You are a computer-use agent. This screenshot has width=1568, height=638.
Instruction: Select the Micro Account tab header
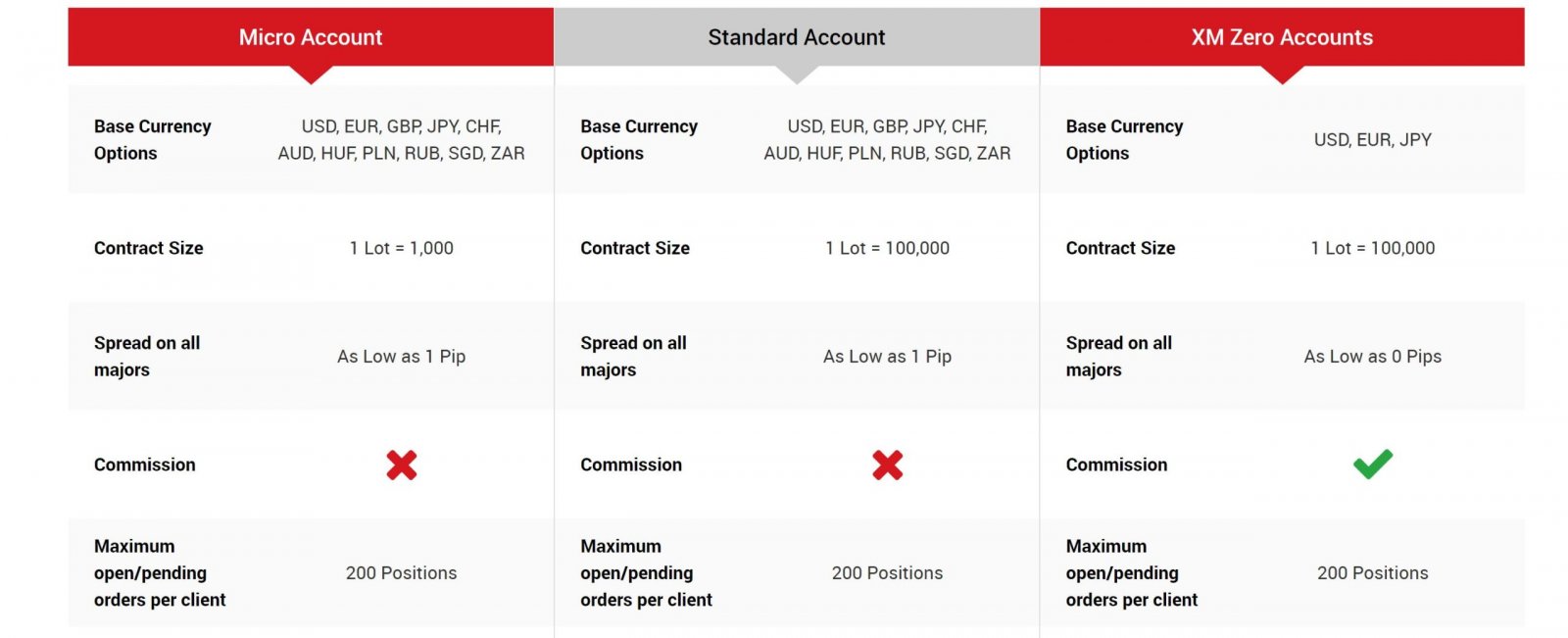click(x=311, y=37)
